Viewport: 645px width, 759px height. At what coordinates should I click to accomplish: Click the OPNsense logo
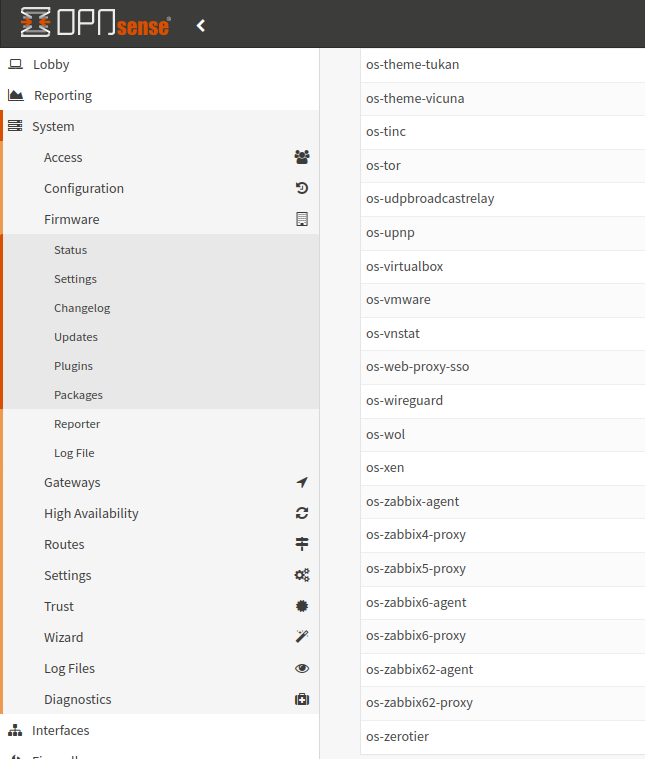pos(95,24)
